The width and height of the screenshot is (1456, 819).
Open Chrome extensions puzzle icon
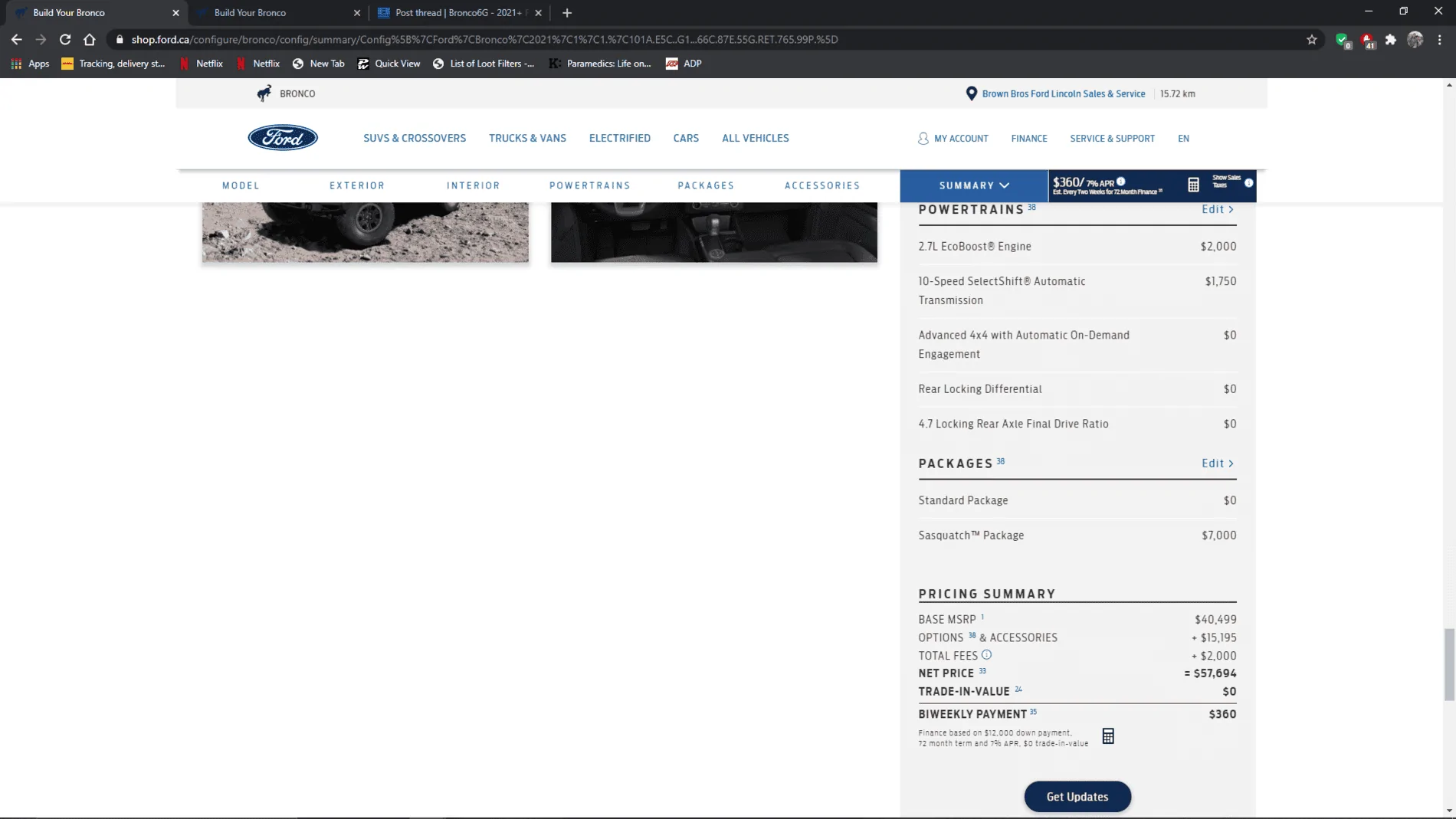(1391, 39)
